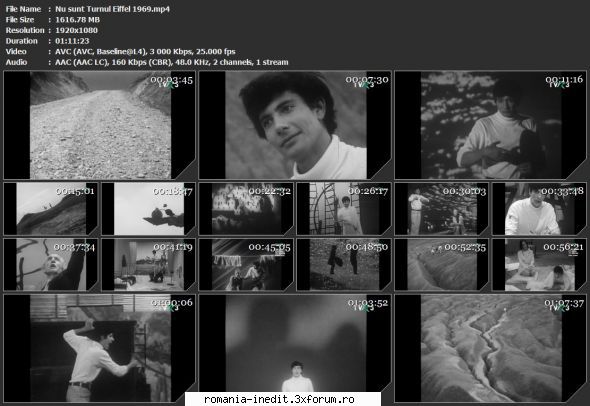Click the 'Audio' label
Image resolution: width=590 pixels, height=406 pixels.
16,62
